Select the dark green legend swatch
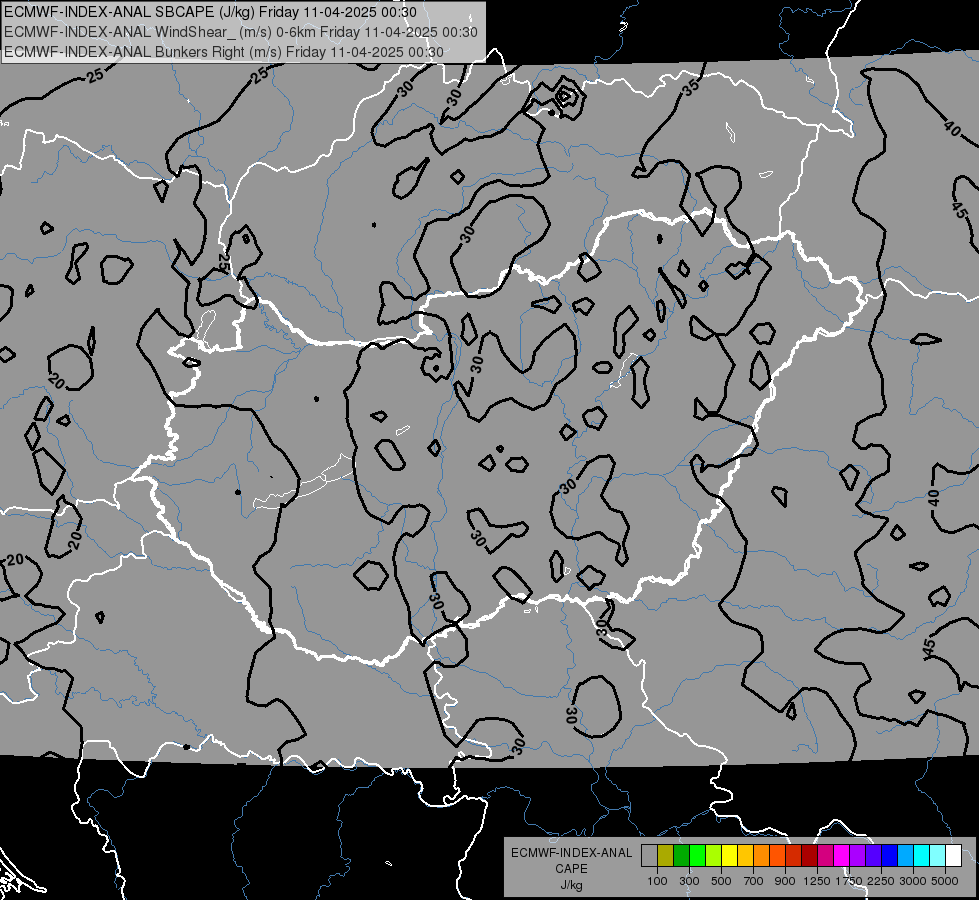 pyautogui.click(x=681, y=856)
